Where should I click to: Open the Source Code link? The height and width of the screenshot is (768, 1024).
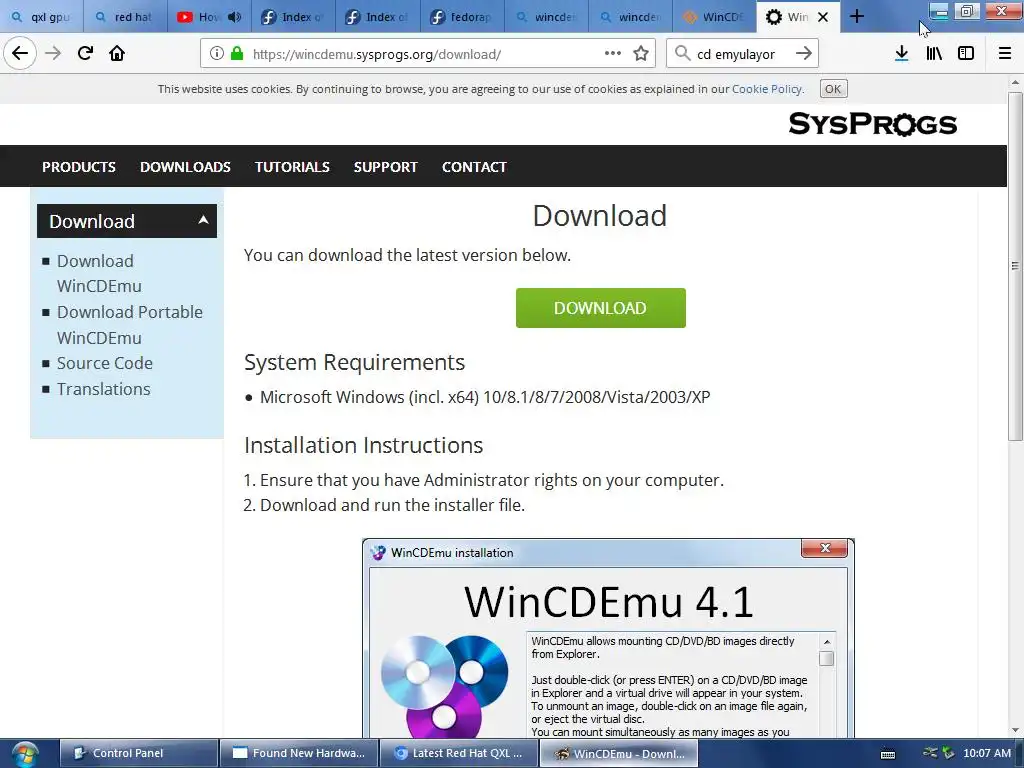[104, 363]
